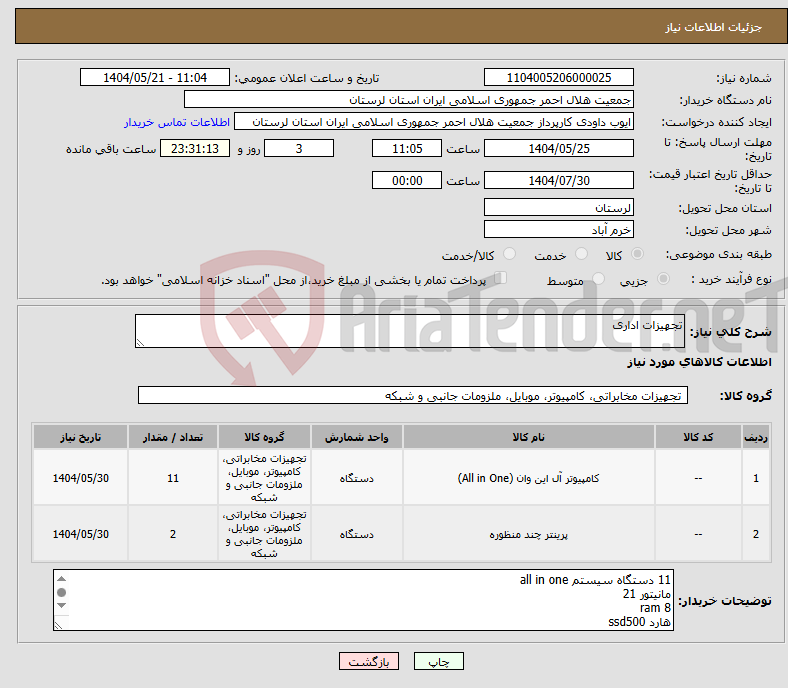Click the جزئیات اطلاعات نیاز header title
Viewport: 788px width, 688px height.
point(713,27)
